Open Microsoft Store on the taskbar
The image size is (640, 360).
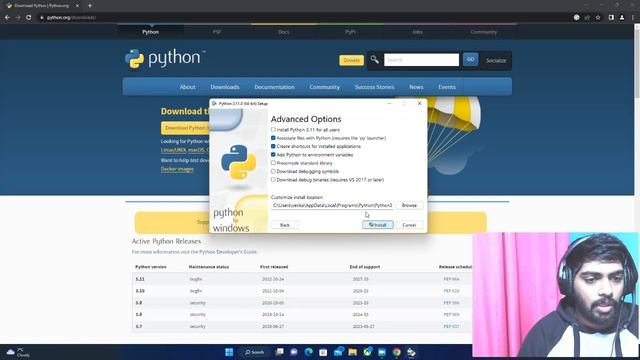pyautogui.click(x=323, y=352)
